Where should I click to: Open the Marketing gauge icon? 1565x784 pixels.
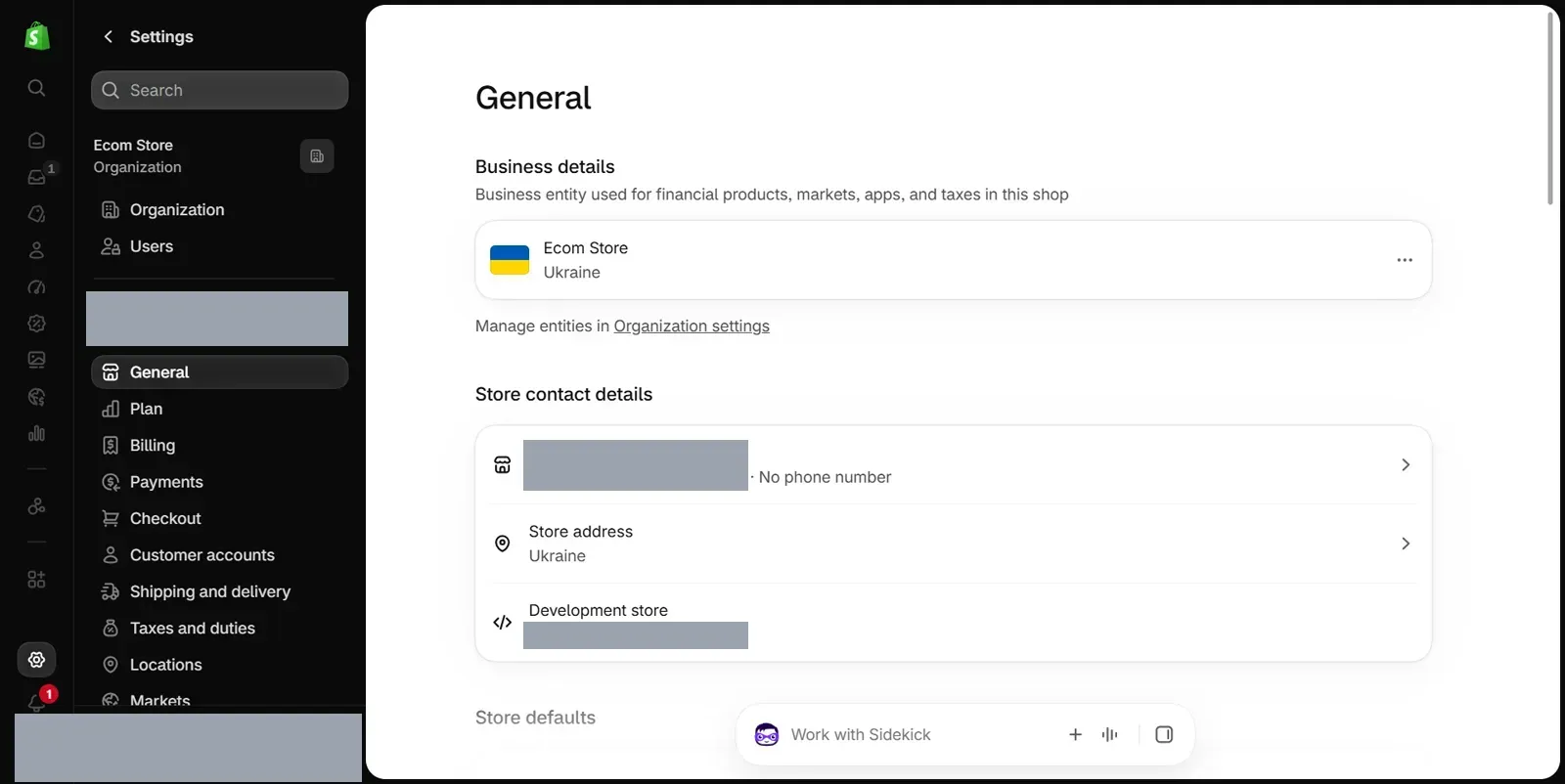click(36, 286)
